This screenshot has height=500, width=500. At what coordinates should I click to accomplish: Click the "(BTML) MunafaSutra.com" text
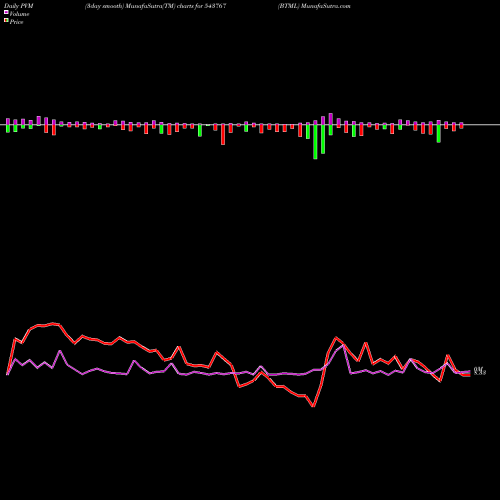pyautogui.click(x=314, y=6)
